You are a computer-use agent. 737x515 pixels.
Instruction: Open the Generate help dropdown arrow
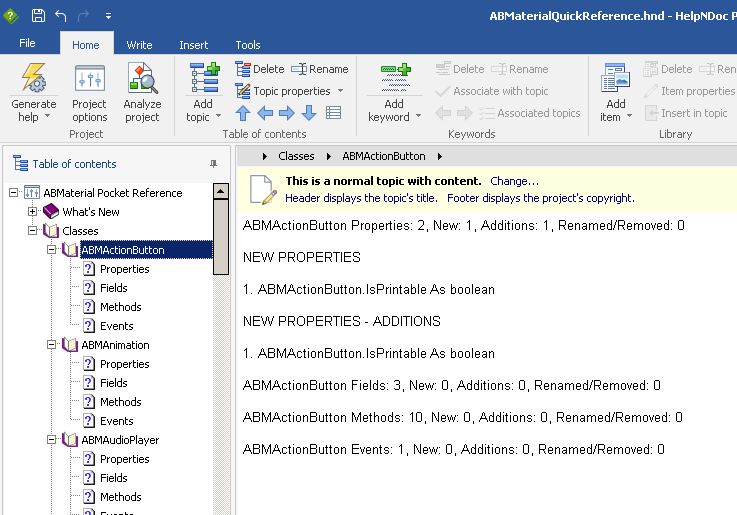(47, 116)
